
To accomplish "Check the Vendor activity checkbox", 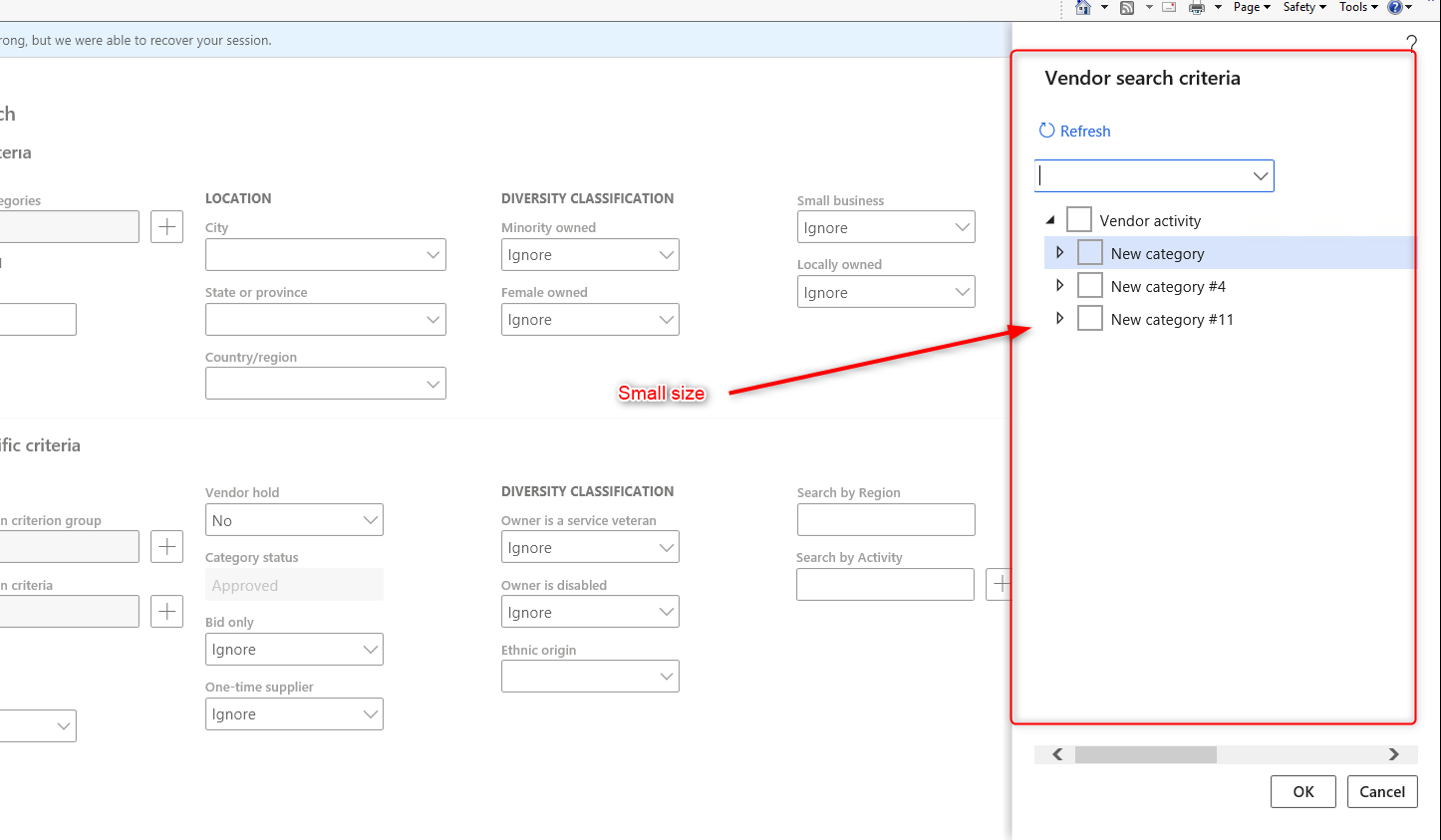I will (1078, 218).
